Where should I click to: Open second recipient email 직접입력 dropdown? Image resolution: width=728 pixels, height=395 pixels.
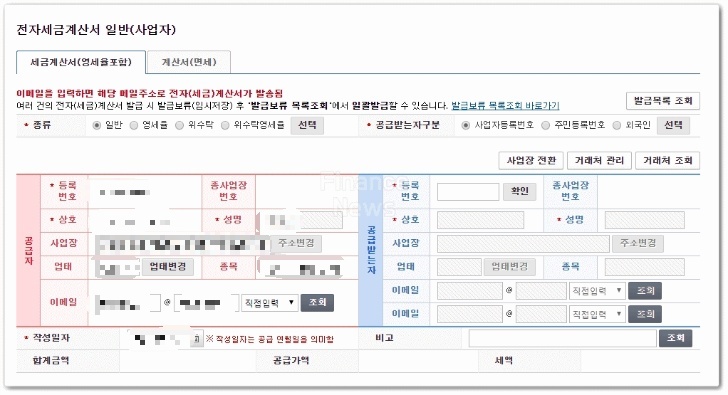click(x=597, y=314)
